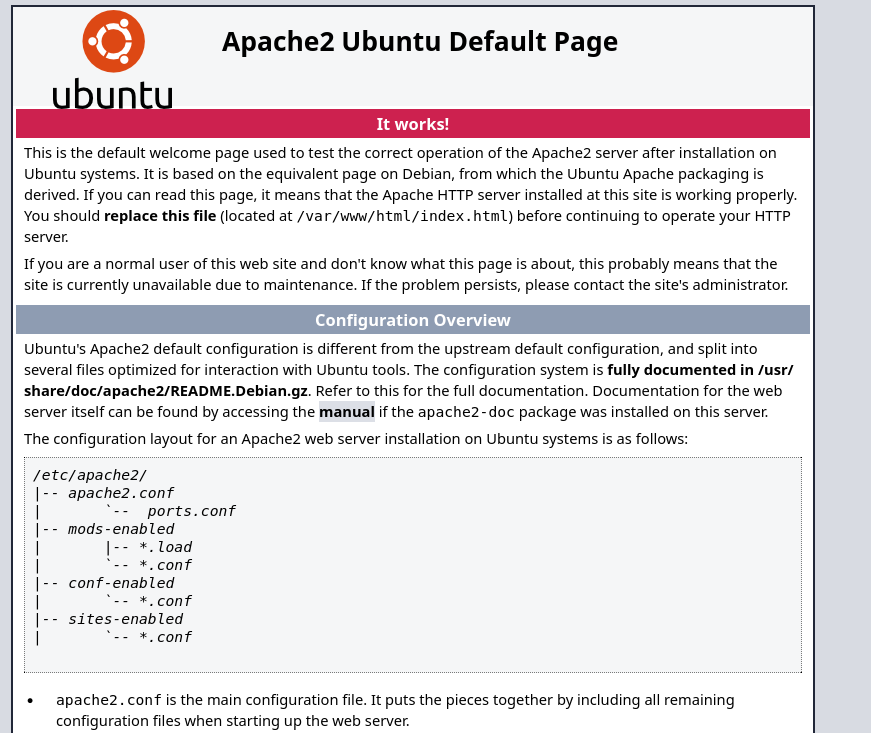Screen dimensions: 871x733
Task: Click the "*.conf" entry under conf-enabled
Action: [166, 601]
